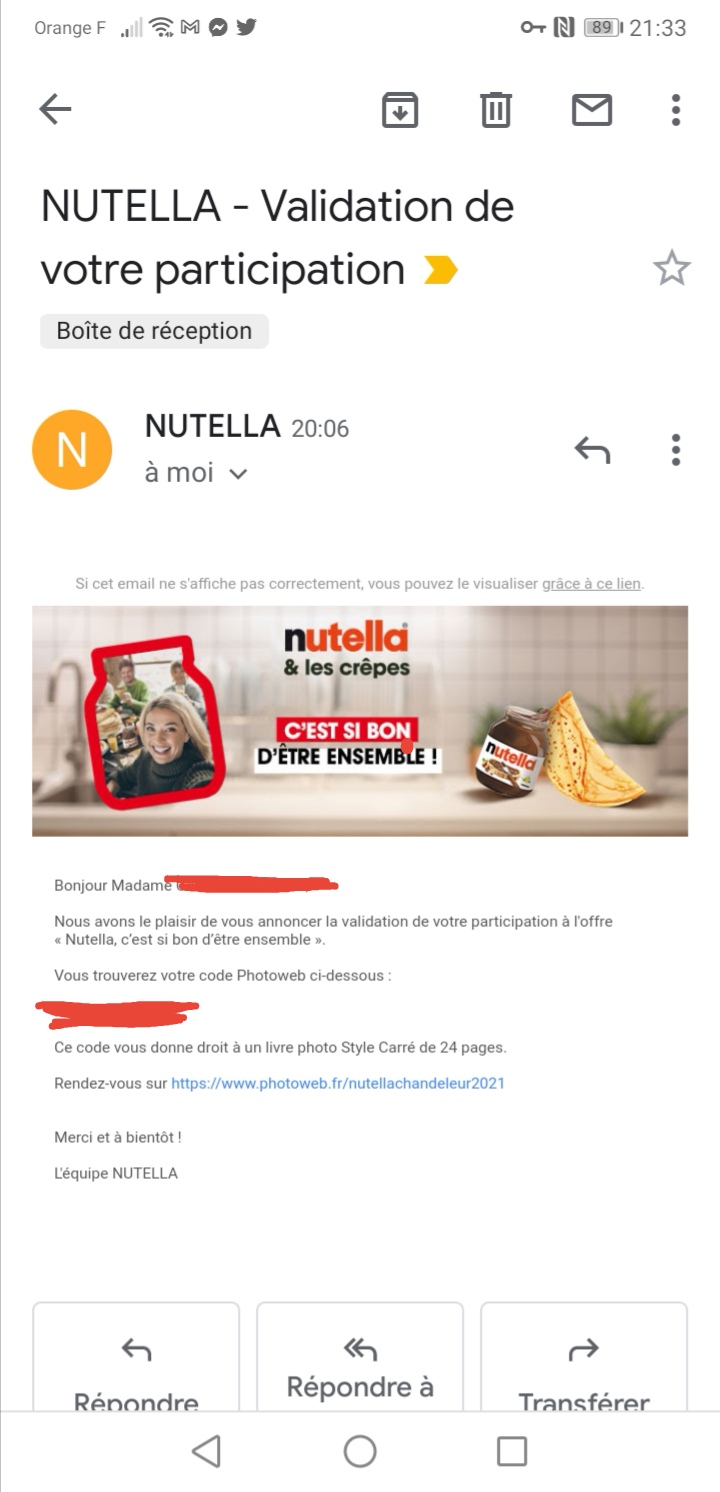Tap the yellow importance marker beside the subject
This screenshot has width=720, height=1492.
coord(441,270)
